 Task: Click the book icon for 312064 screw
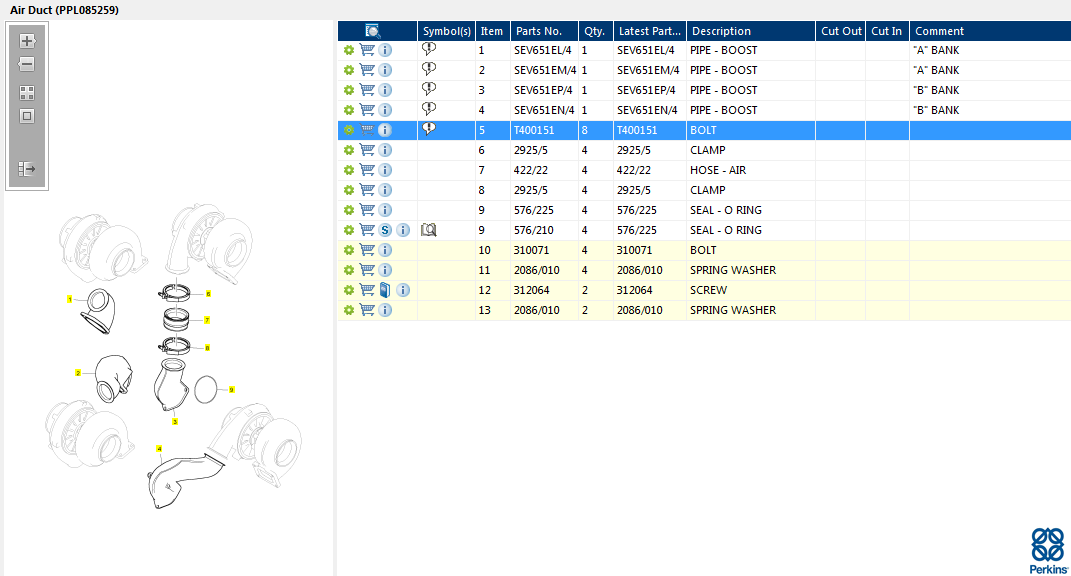pyautogui.click(x=385, y=290)
